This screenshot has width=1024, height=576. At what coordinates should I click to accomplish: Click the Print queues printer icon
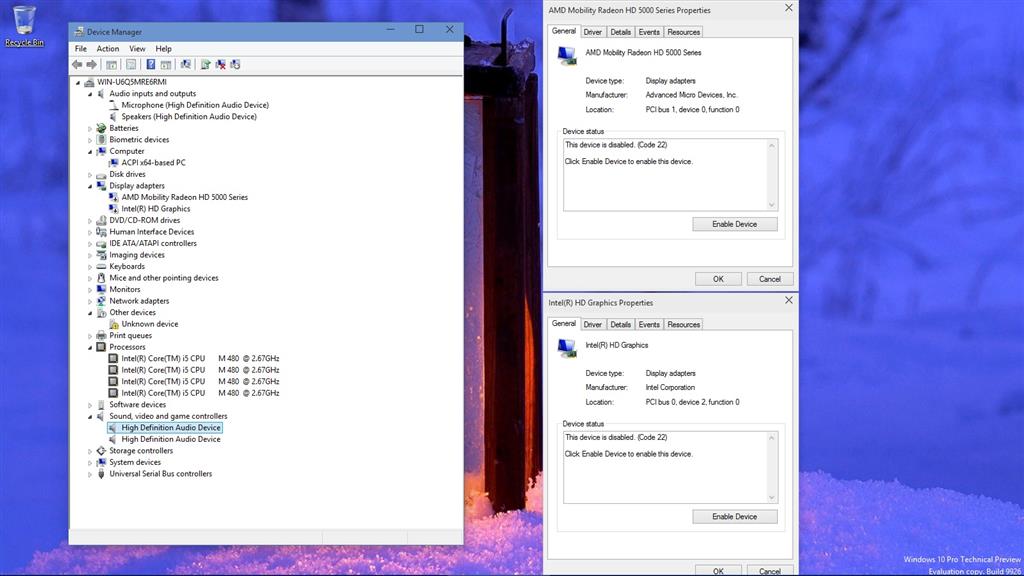[x=101, y=336]
